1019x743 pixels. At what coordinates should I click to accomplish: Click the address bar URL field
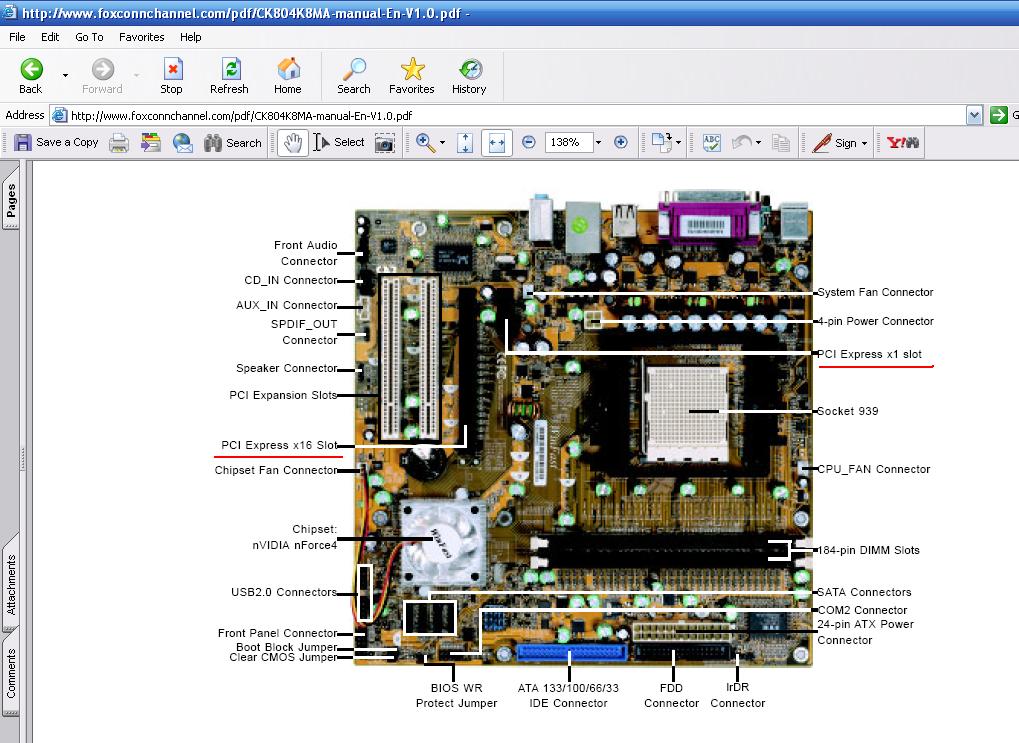507,116
